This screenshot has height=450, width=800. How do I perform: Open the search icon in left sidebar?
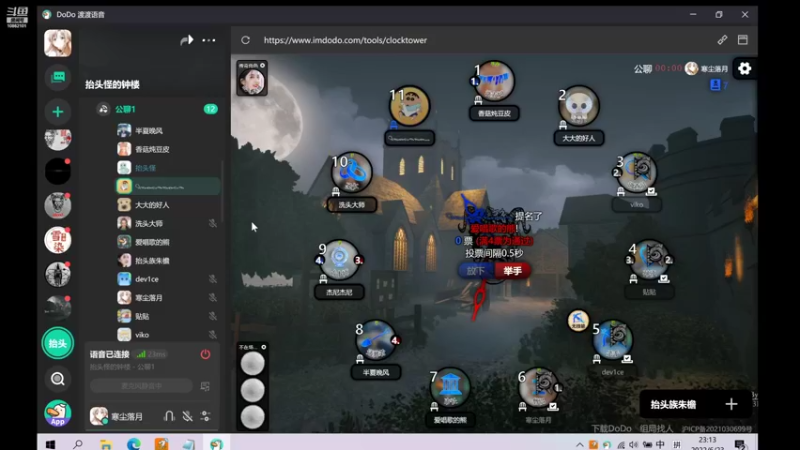58,379
